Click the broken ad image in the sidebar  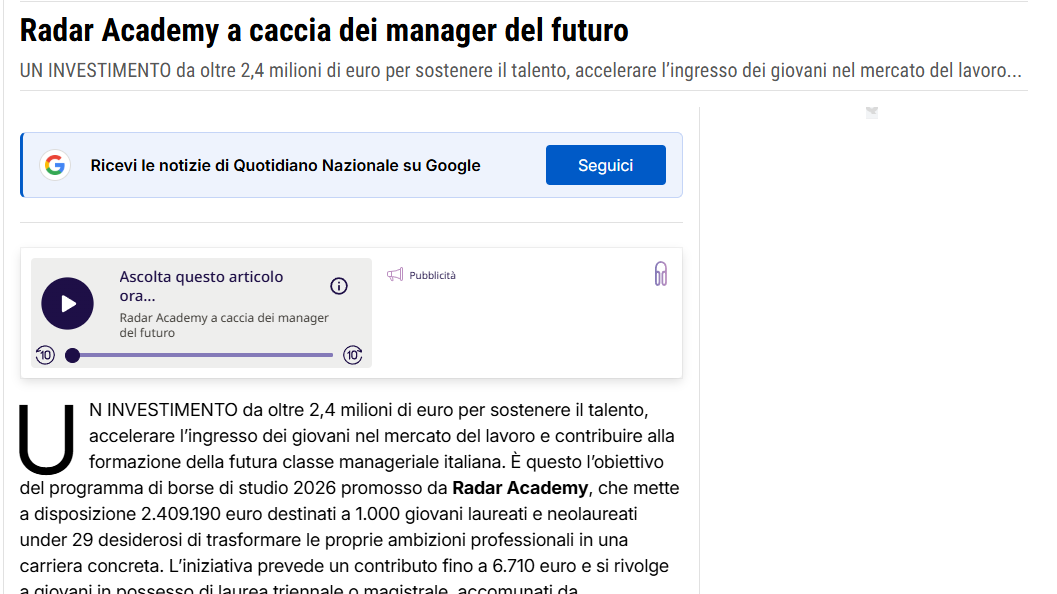click(872, 113)
